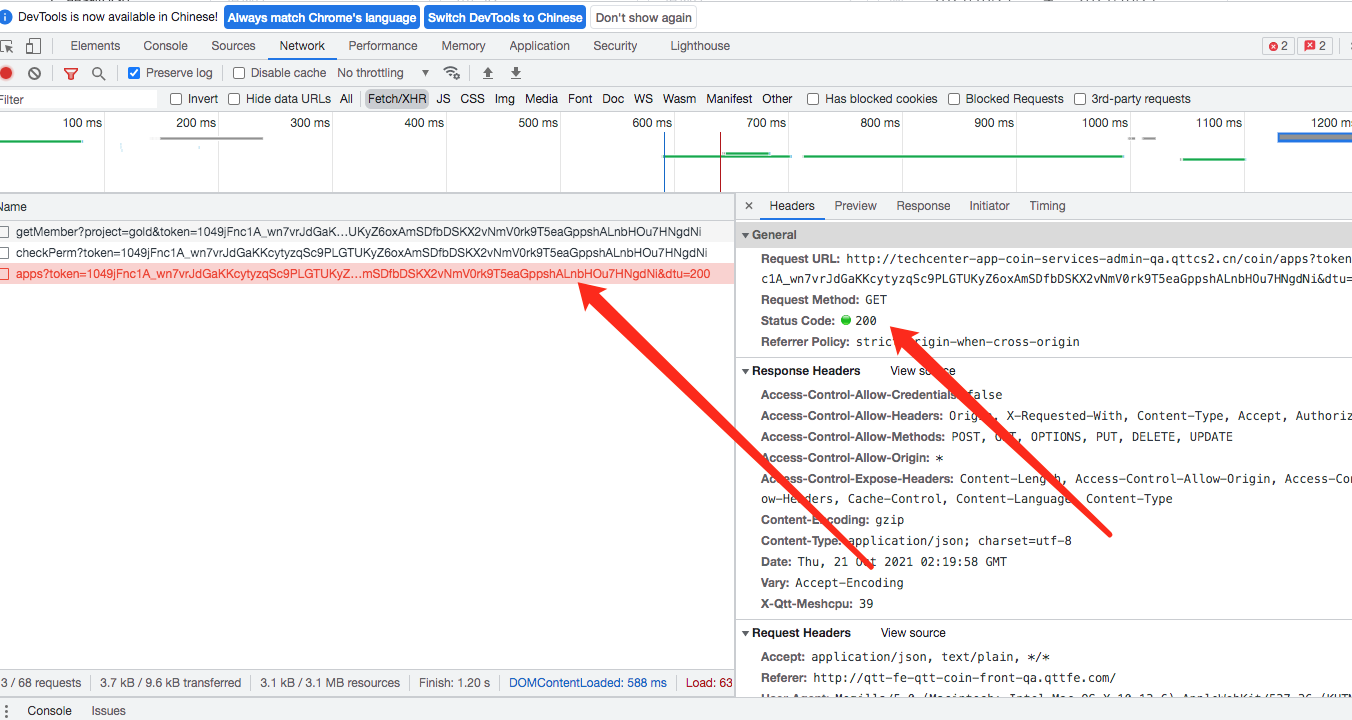This screenshot has height=720, width=1352.
Task: Click the inspect element selector icon
Action: point(6,46)
